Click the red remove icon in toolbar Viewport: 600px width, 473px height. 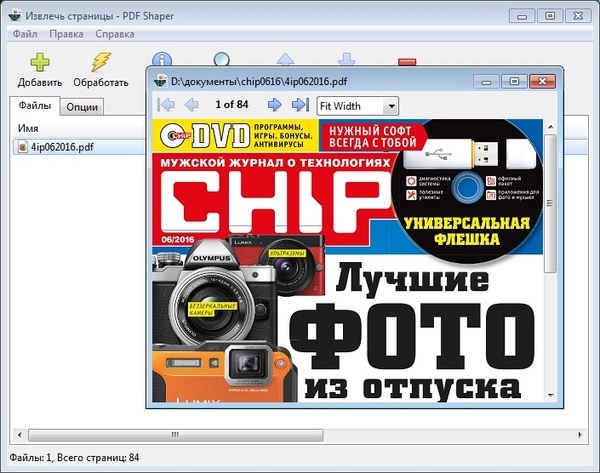click(407, 62)
